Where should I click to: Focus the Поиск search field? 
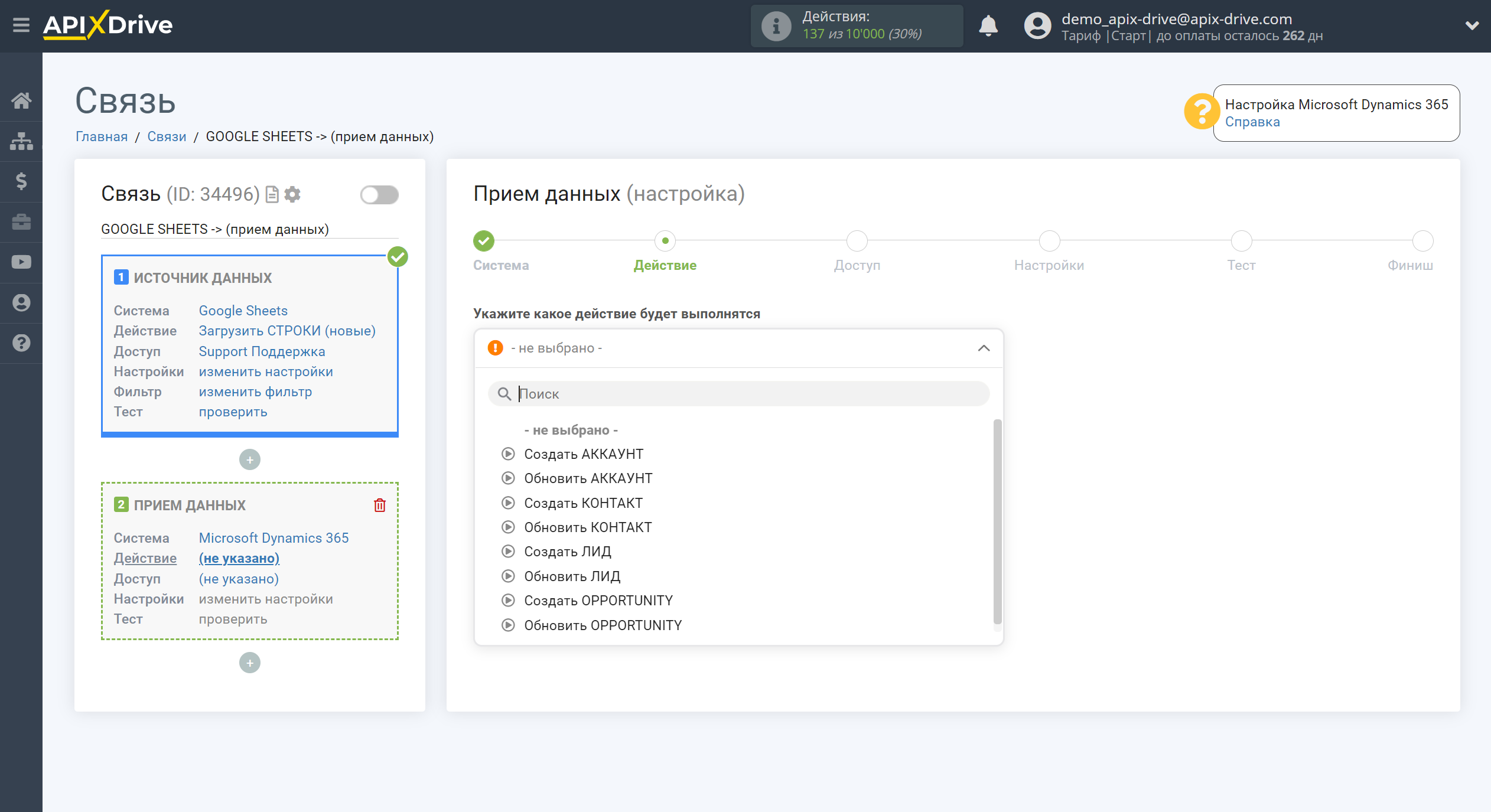click(x=738, y=394)
